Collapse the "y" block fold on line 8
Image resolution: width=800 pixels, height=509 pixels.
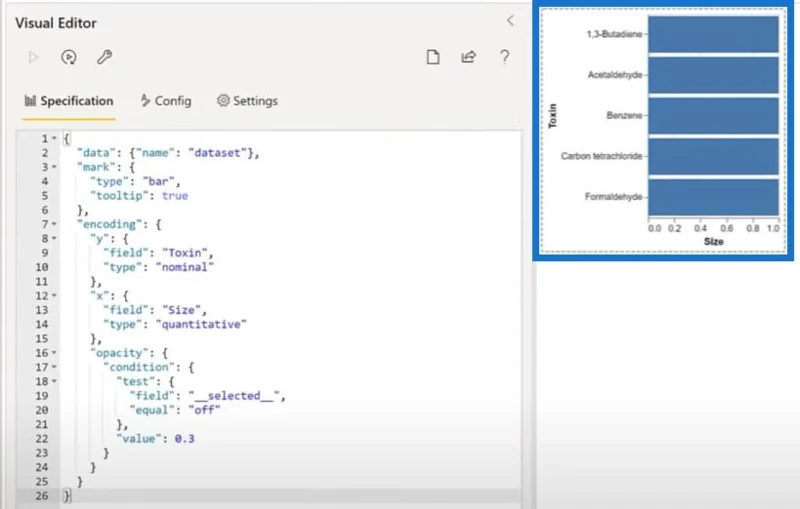[54, 238]
